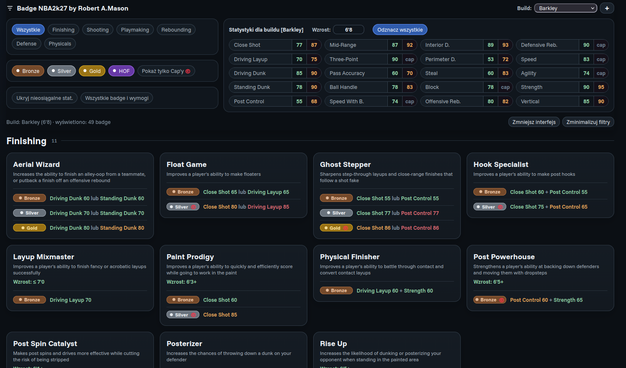
Task: Add a new build with the plus button
Action: (607, 8)
